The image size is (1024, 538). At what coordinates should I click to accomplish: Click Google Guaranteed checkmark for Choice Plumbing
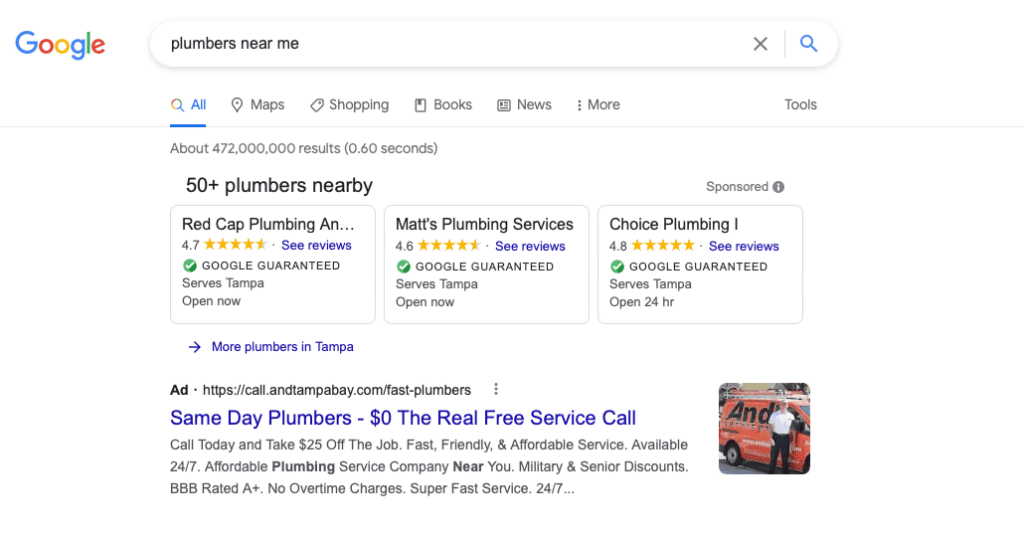coord(617,266)
